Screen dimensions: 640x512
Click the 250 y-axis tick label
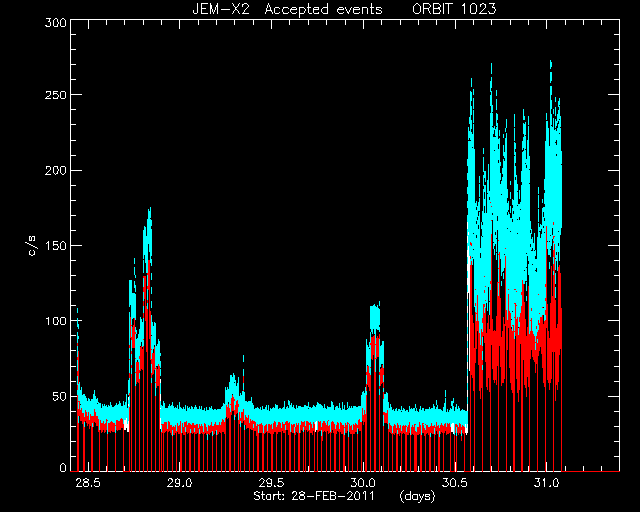point(56,95)
